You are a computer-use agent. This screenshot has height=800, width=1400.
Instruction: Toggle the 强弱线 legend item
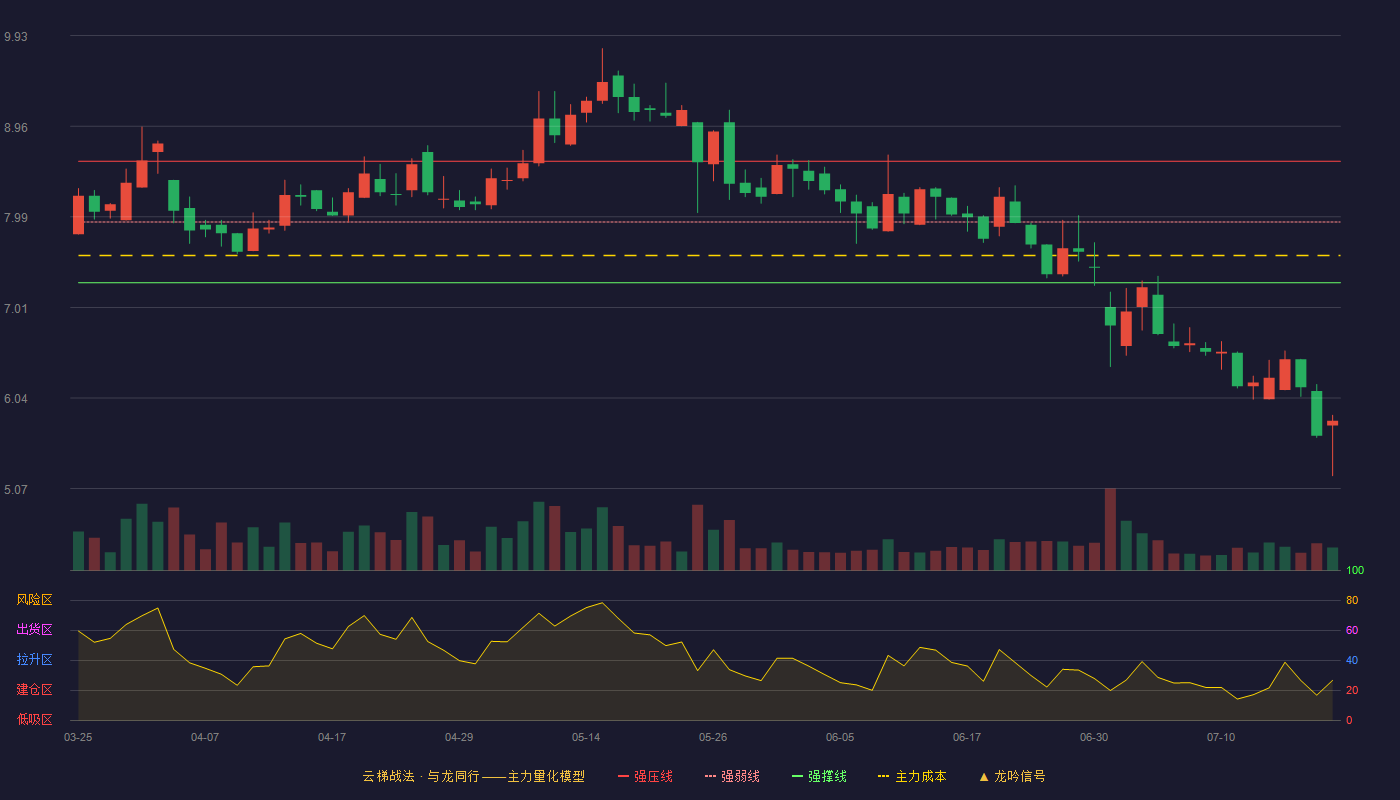coord(732,776)
